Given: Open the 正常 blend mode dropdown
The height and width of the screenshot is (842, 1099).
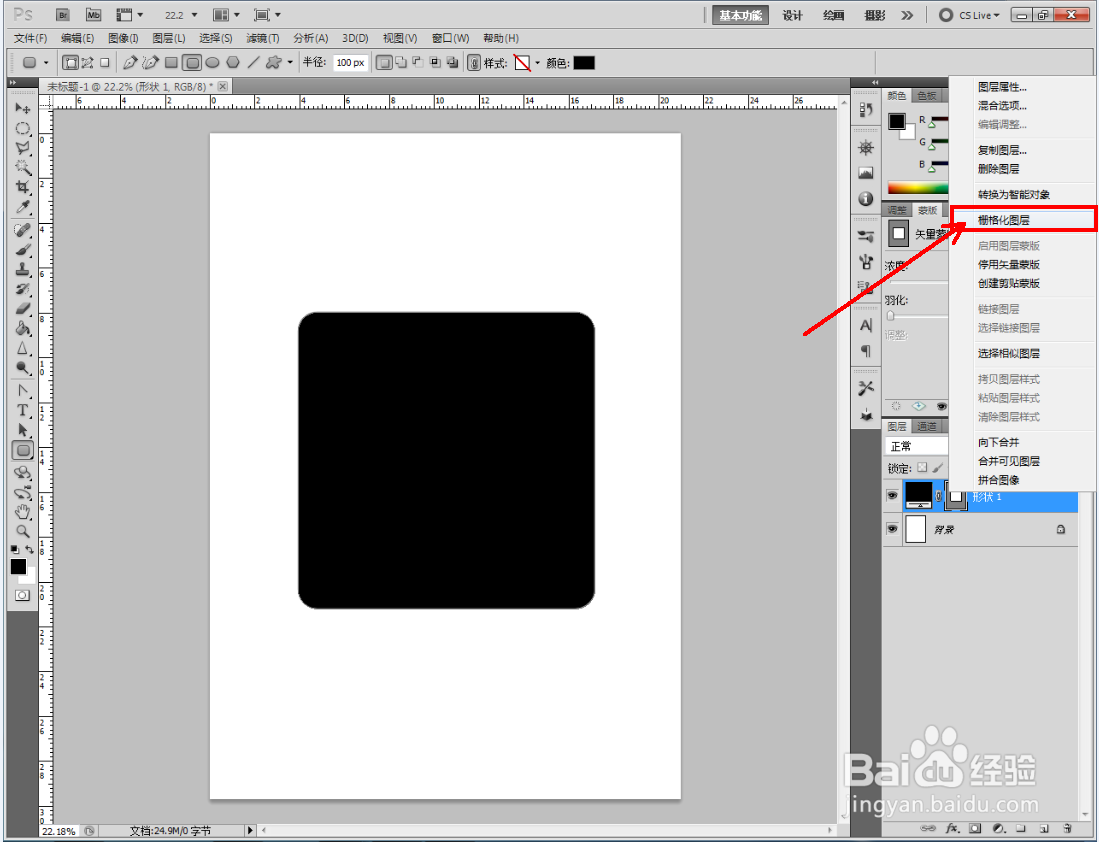Looking at the screenshot, I should pos(917,446).
